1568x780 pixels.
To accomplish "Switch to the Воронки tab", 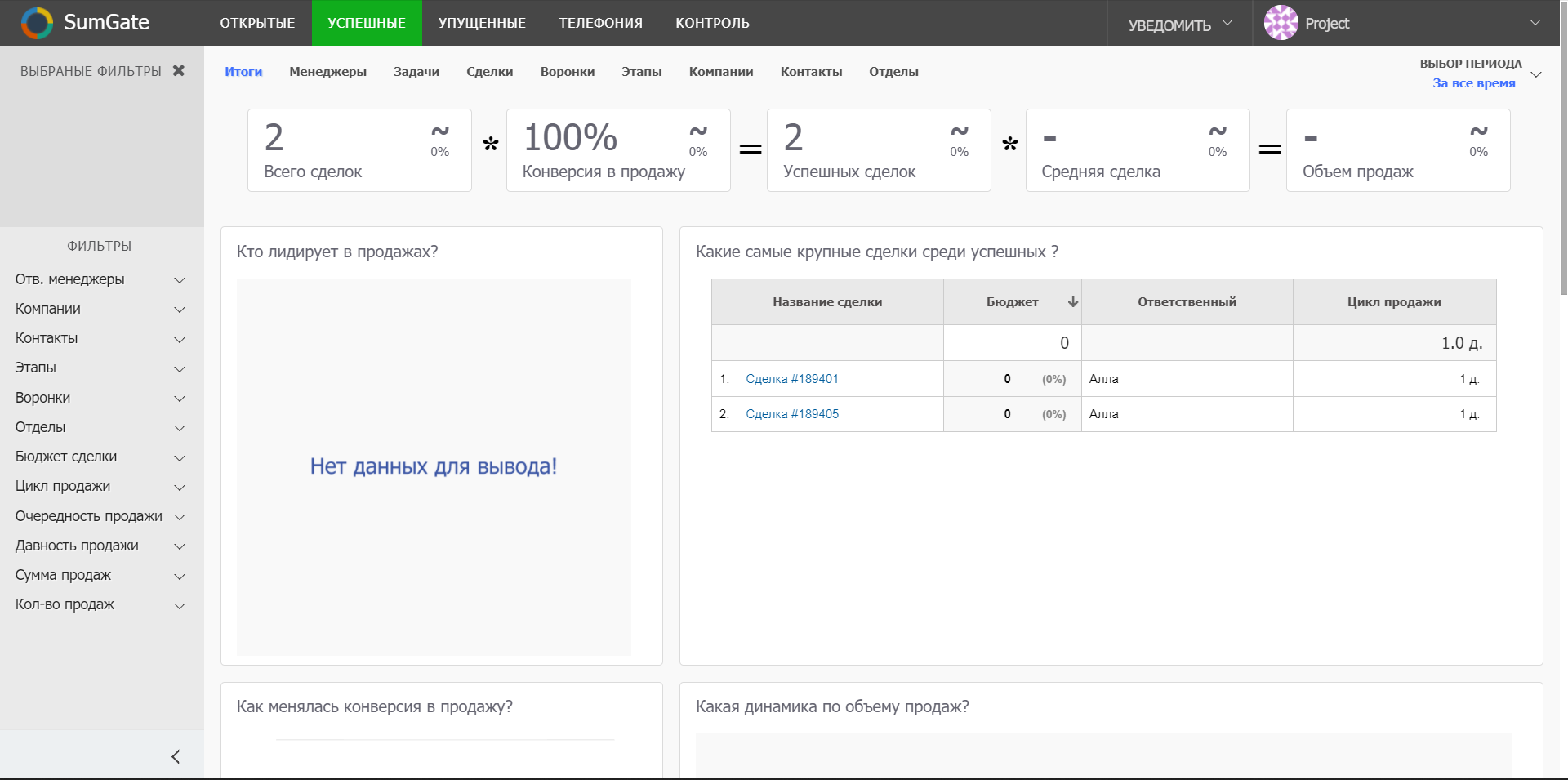I will pyautogui.click(x=568, y=72).
